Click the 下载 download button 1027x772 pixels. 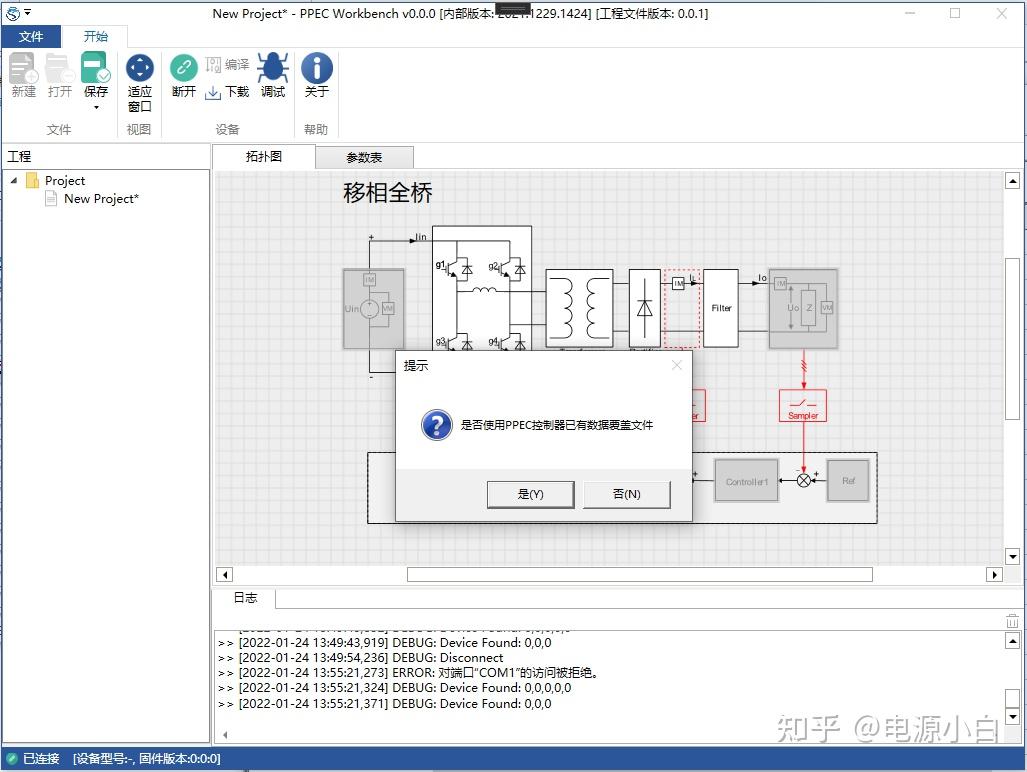pos(227,92)
